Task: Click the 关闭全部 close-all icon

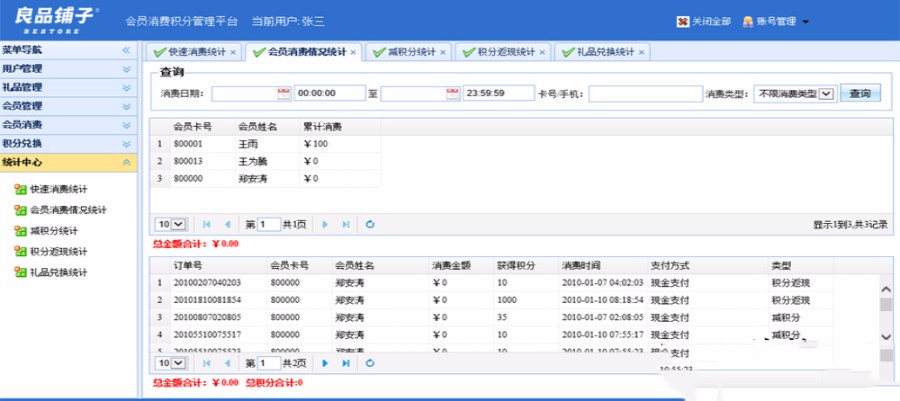Action: pyautogui.click(x=682, y=22)
